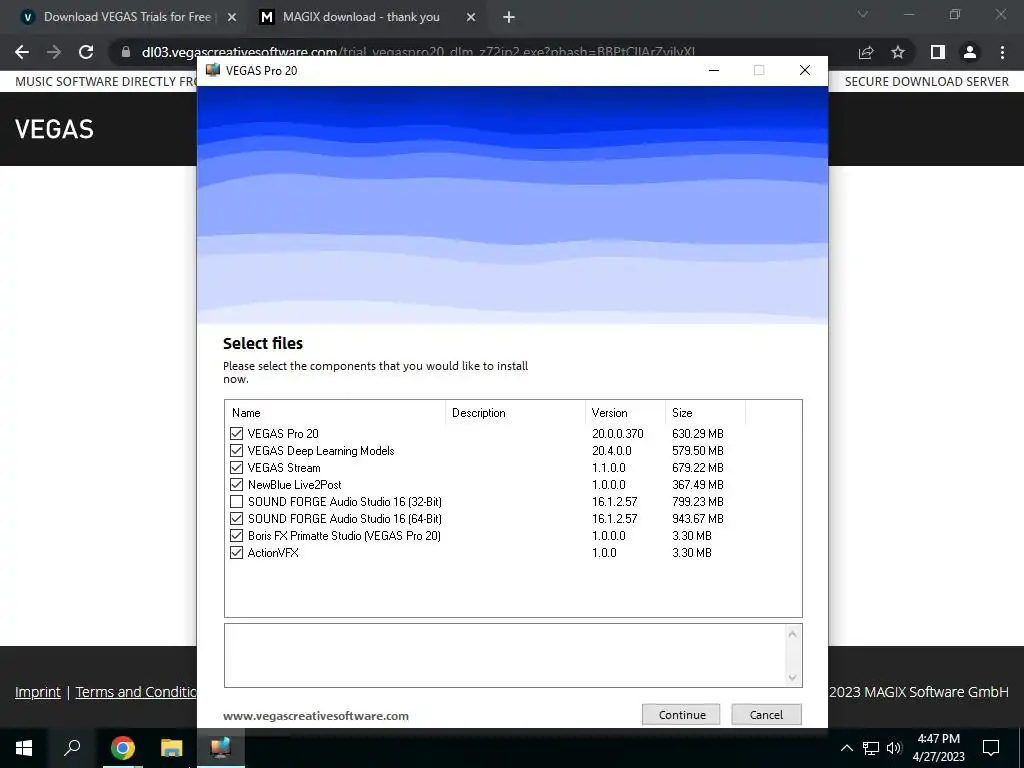Screen dimensions: 1024x768
Task: Open volume control tray icon
Action: click(894, 748)
